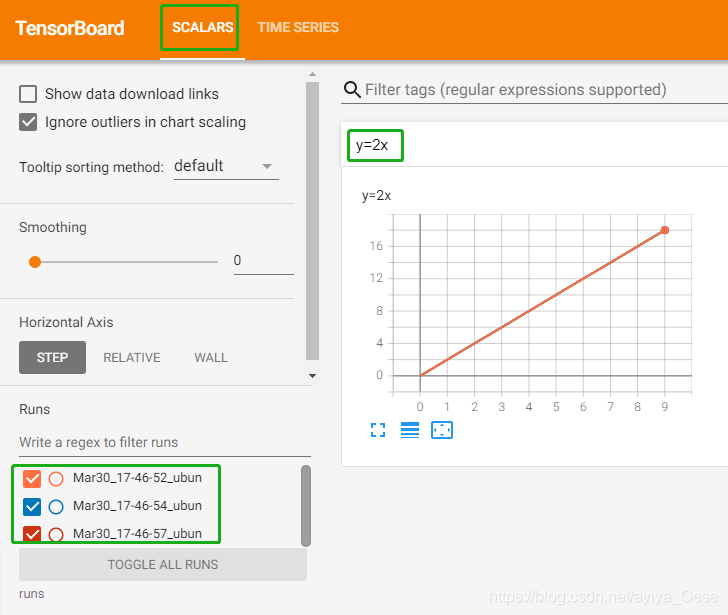Click TOGGLE ALL RUNS button
This screenshot has height=615, width=728.
[x=163, y=564]
